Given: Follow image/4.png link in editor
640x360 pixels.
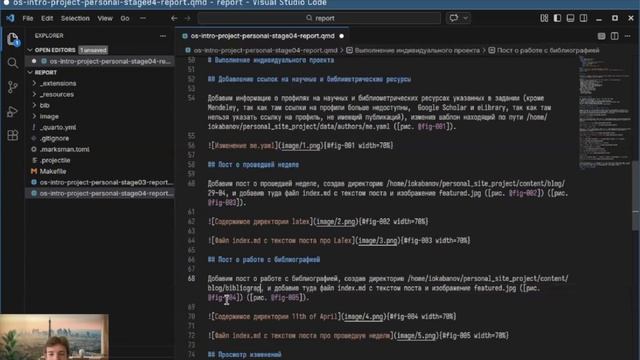Looking at the screenshot, I should pos(364,317).
